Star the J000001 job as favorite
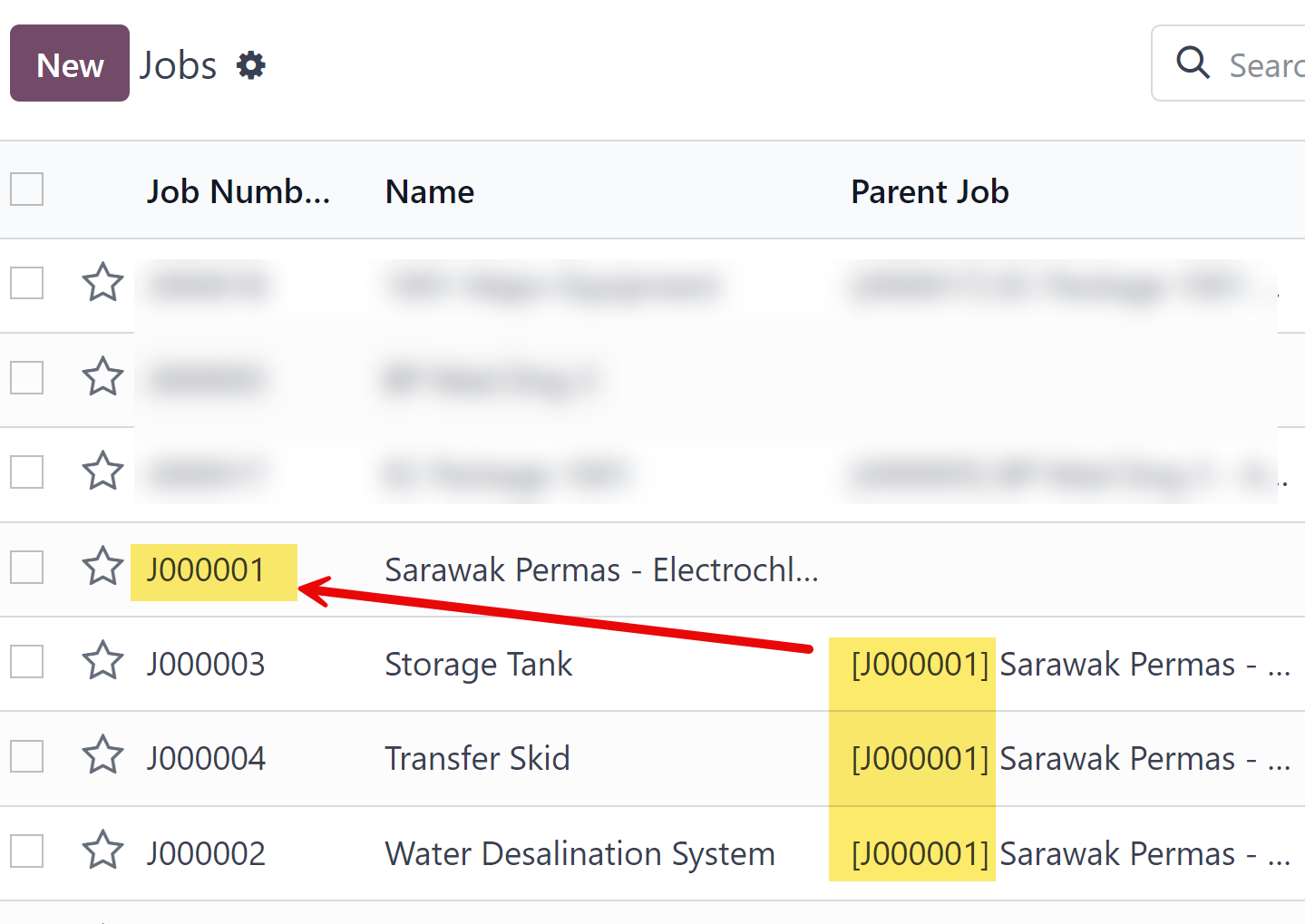The width and height of the screenshot is (1305, 924). point(102,567)
